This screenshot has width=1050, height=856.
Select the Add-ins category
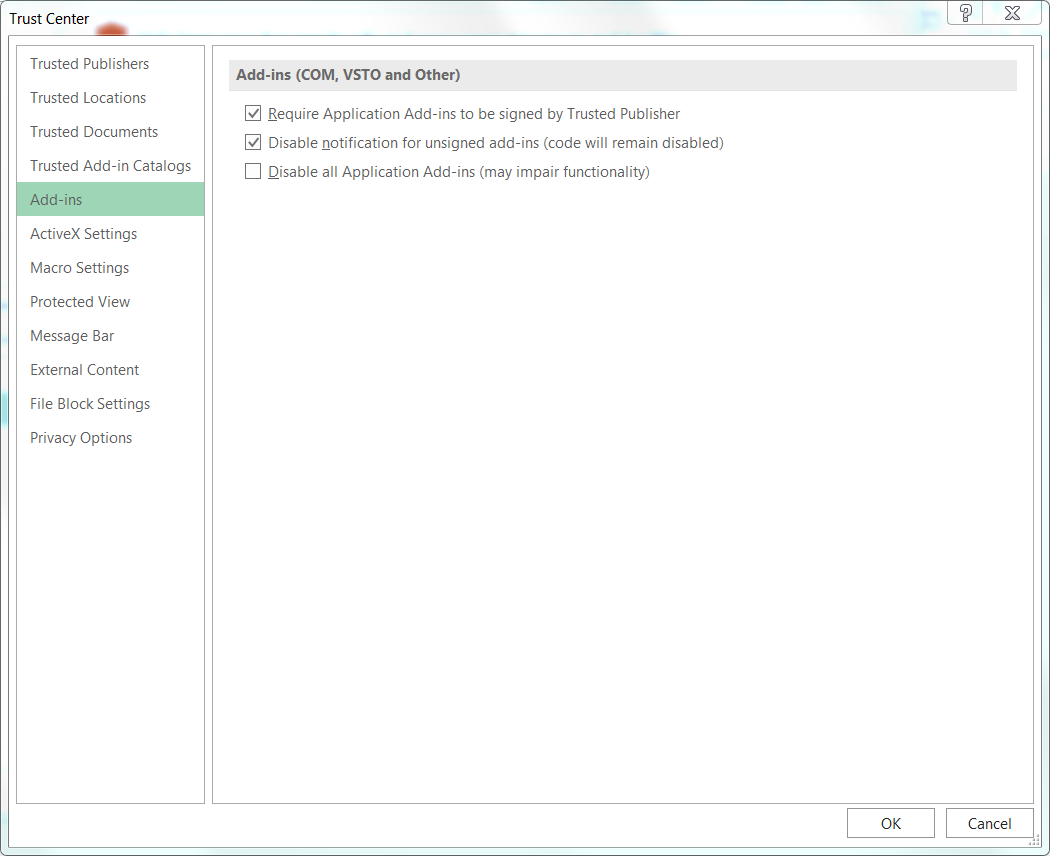[x=56, y=200]
